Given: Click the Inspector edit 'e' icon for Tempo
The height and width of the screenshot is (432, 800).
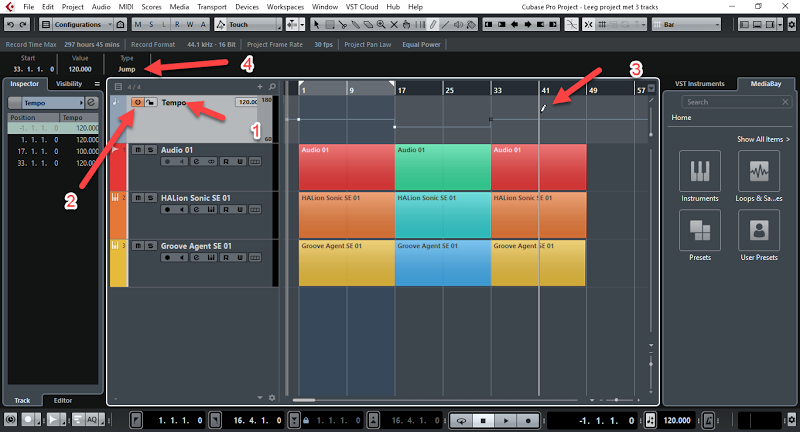Looking at the screenshot, I should tap(91, 103).
